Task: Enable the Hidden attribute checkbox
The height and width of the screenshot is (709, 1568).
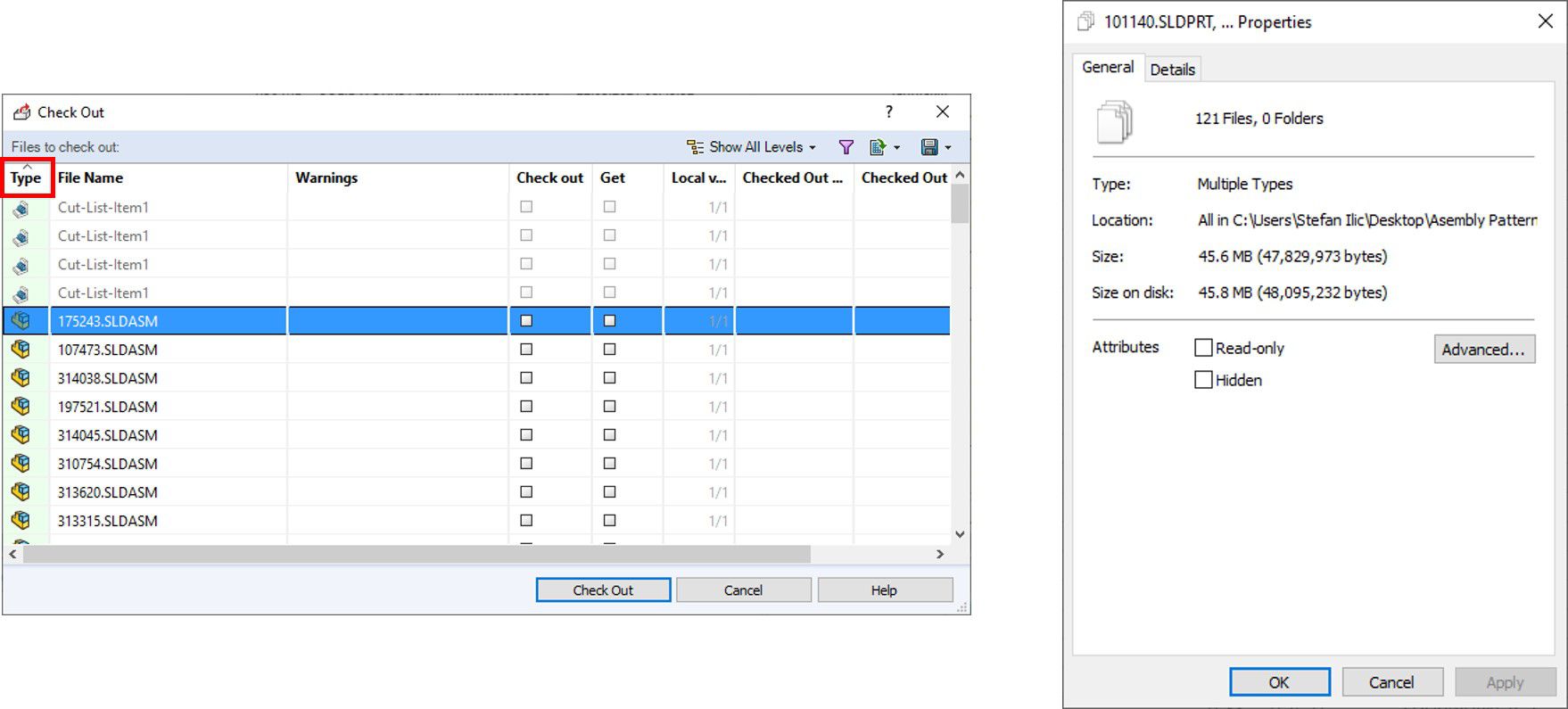Action: 1203,380
